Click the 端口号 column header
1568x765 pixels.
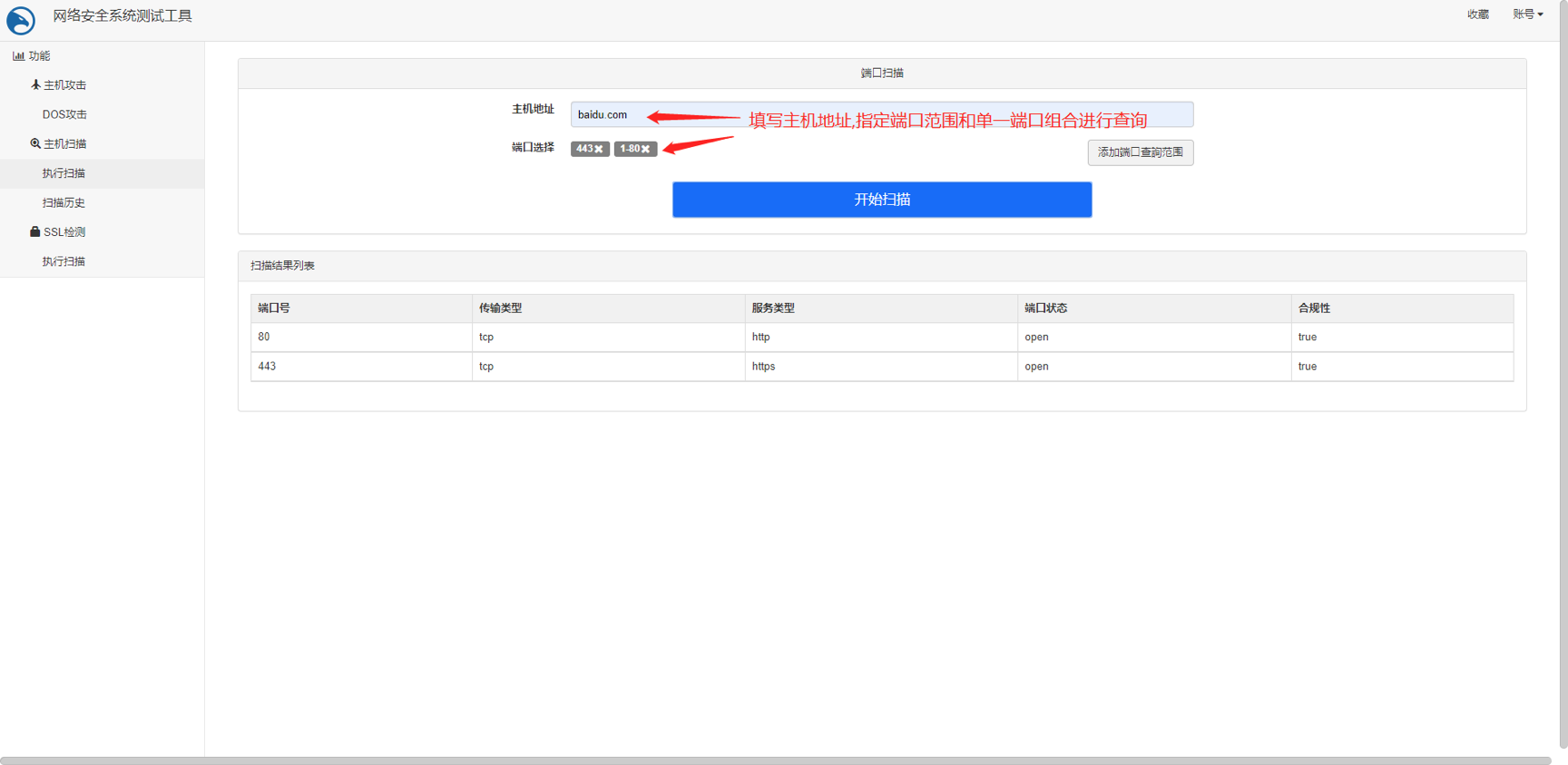274,309
